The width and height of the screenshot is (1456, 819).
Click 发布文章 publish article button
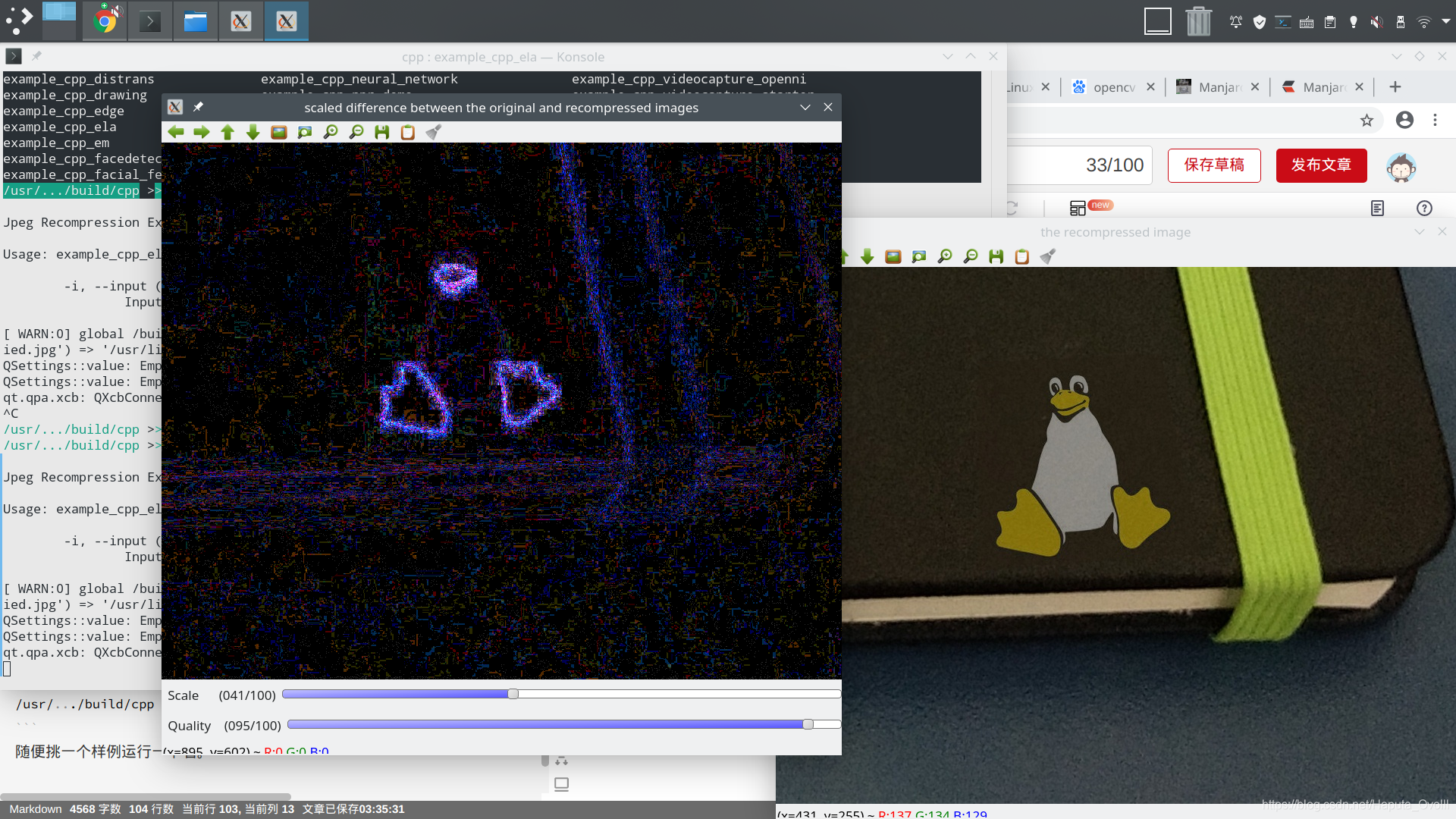tap(1322, 165)
